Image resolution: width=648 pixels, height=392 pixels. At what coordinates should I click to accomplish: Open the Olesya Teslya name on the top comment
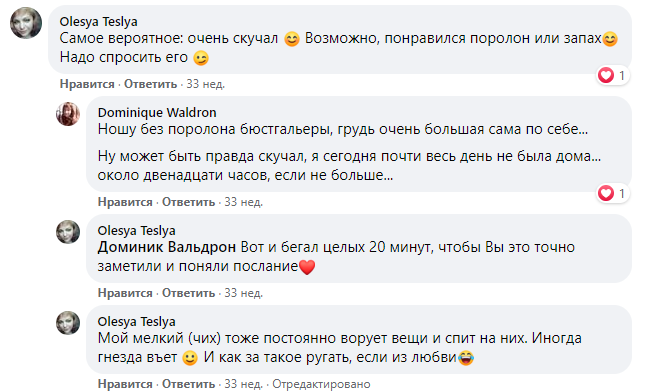point(98,21)
